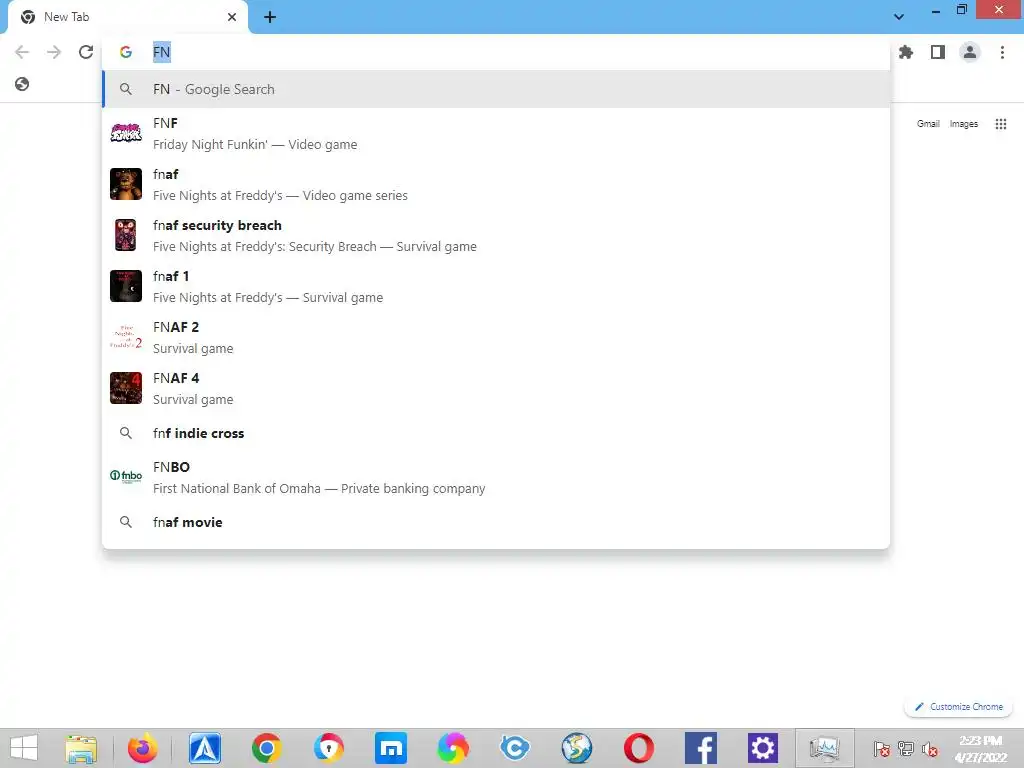Click Friday Night Funkin' logo thumbnail
This screenshot has width=1024, height=768.
pyautogui.click(x=126, y=133)
